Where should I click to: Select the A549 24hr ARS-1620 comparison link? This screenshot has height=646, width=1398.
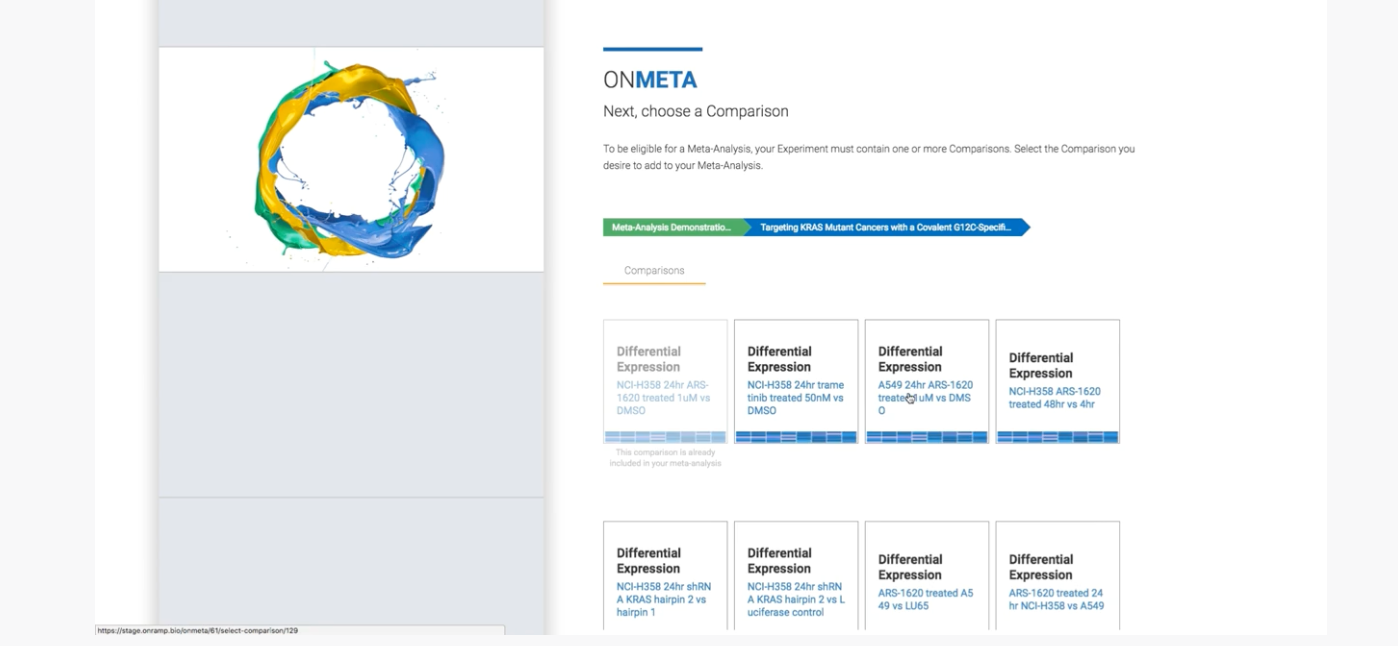pyautogui.click(x=925, y=398)
